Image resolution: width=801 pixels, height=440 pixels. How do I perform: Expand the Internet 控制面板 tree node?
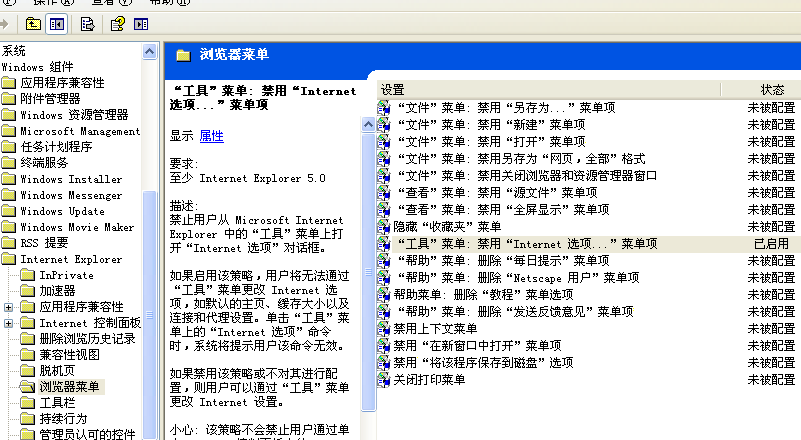click(10, 323)
